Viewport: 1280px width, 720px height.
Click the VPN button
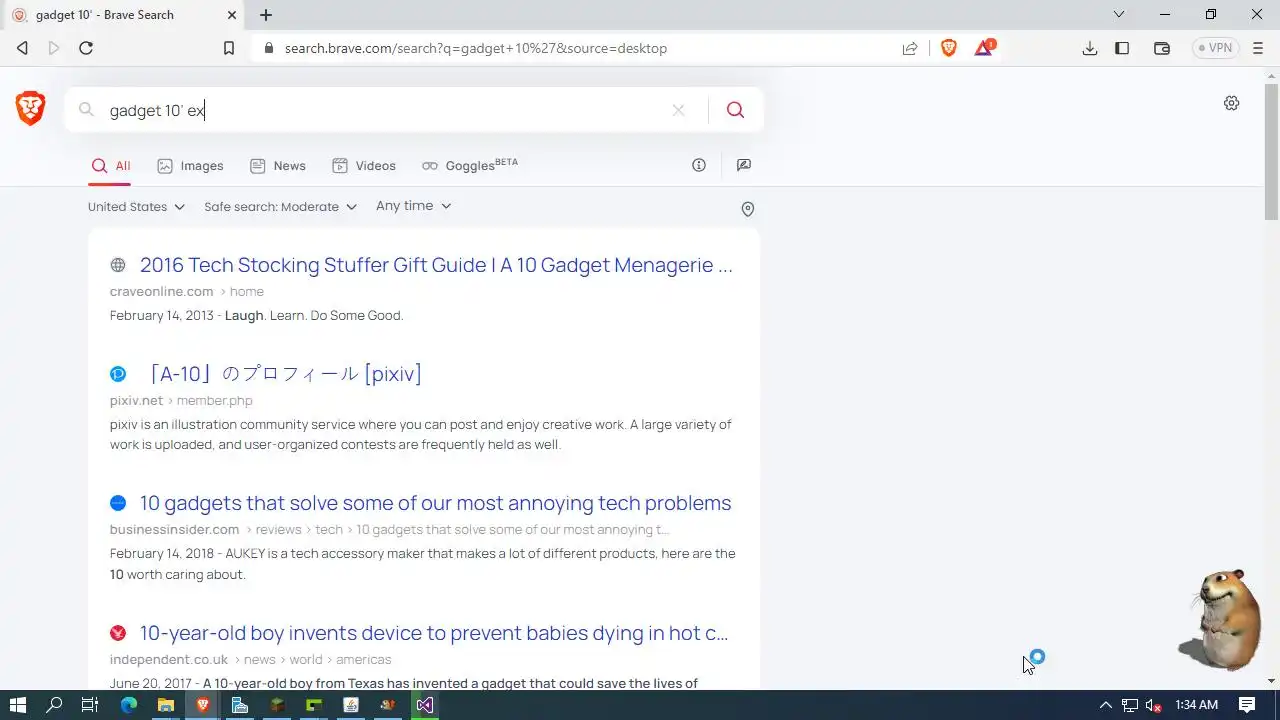1215,48
